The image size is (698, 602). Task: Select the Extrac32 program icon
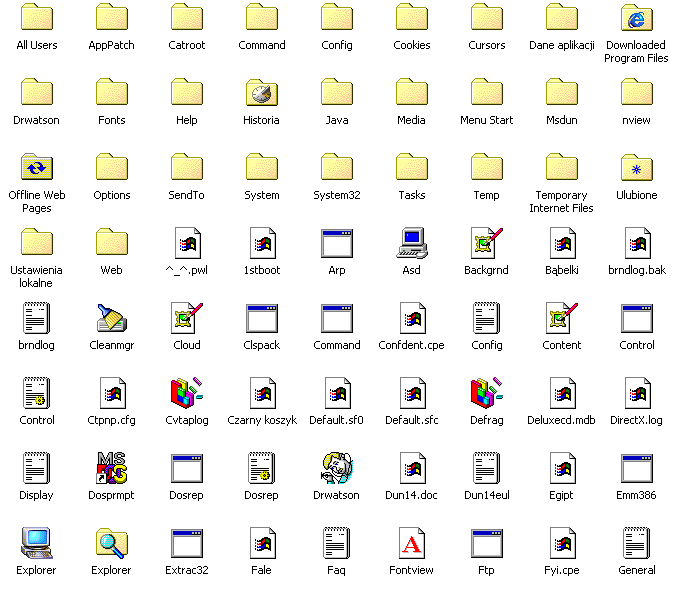click(x=187, y=543)
